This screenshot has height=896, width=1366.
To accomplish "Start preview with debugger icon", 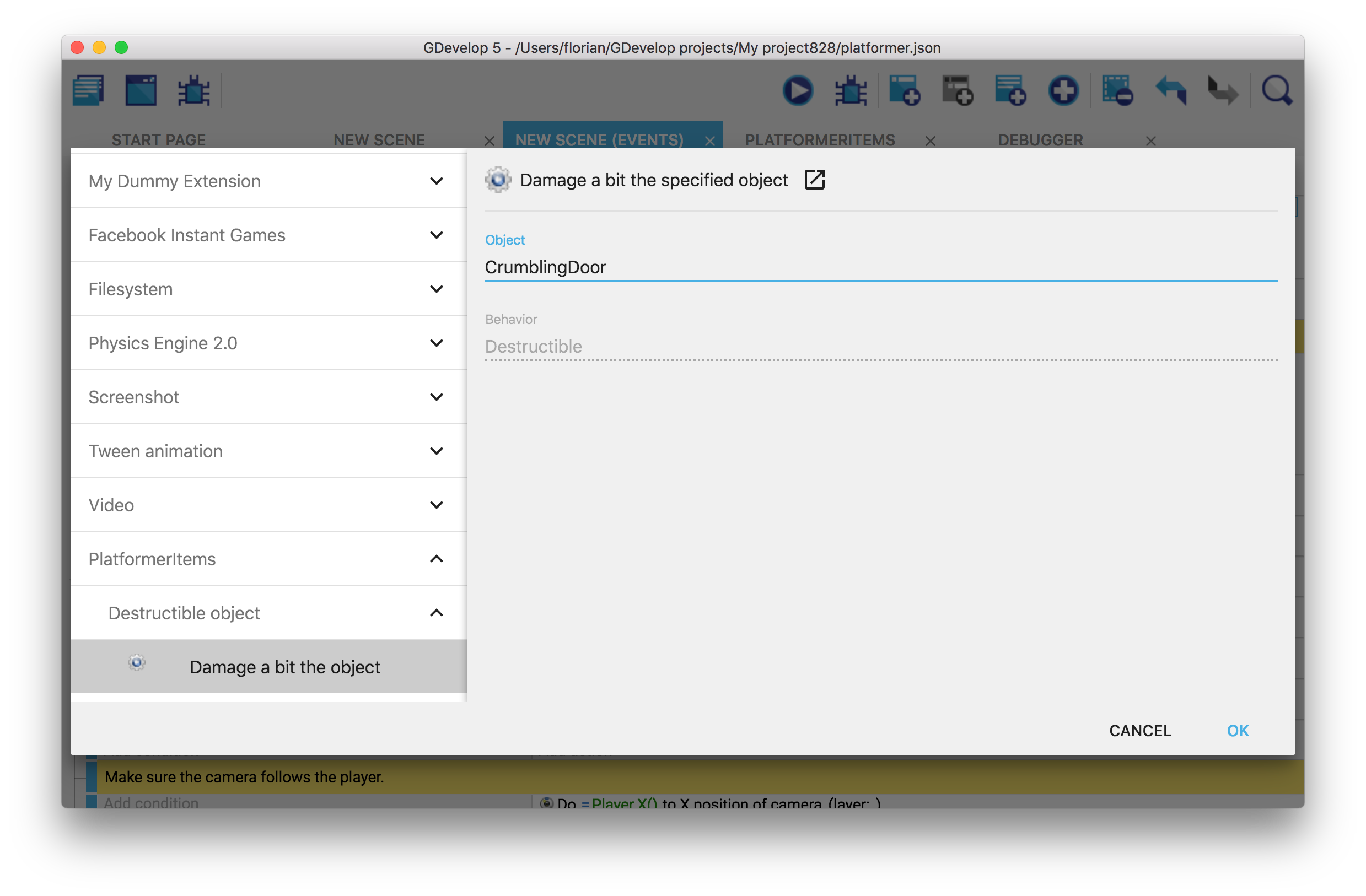I will tap(850, 90).
